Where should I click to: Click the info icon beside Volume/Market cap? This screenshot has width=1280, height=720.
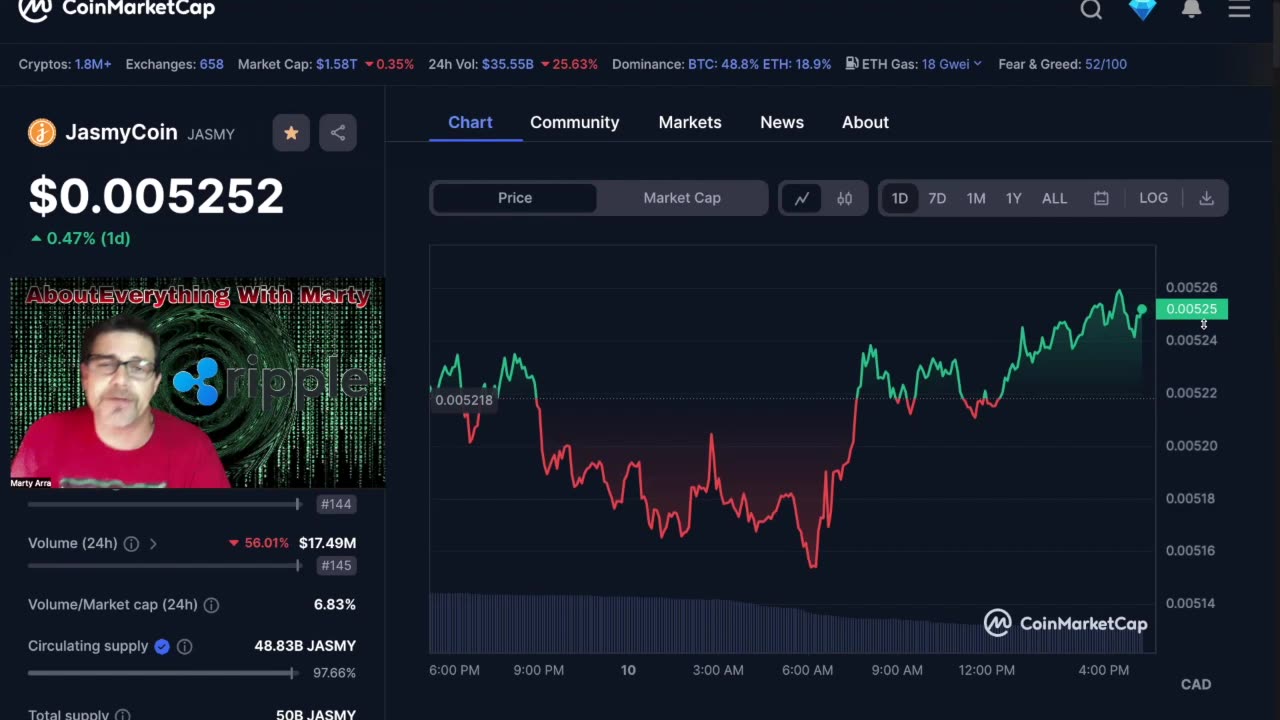coord(211,605)
